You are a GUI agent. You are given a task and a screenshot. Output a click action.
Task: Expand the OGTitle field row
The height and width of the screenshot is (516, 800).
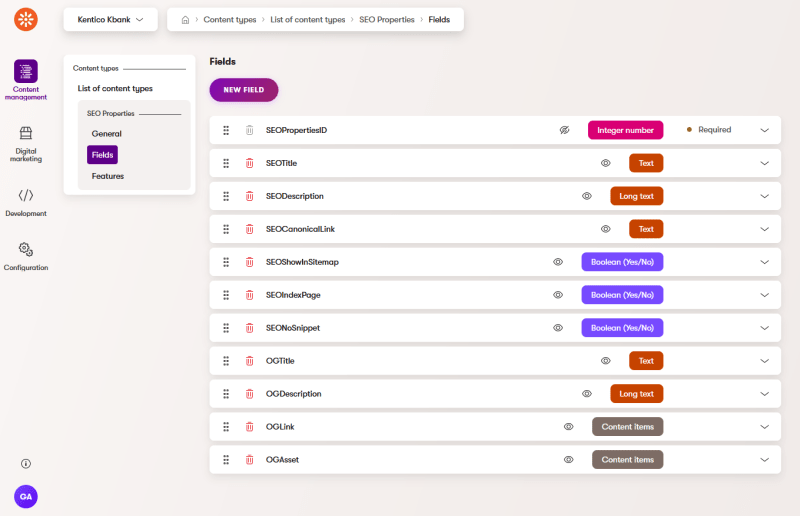point(764,361)
